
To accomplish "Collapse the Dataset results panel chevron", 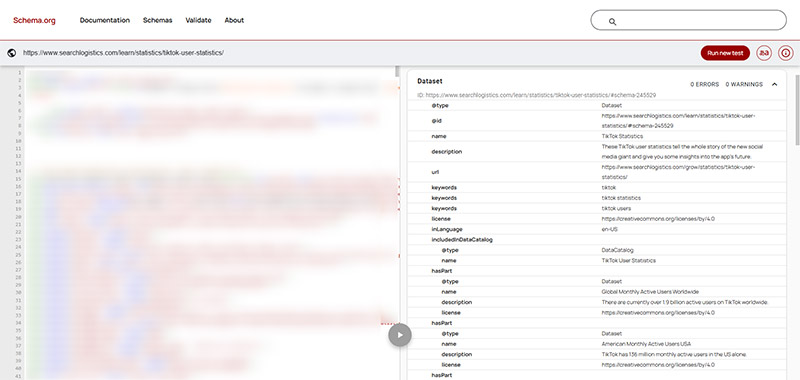I will [x=774, y=85].
